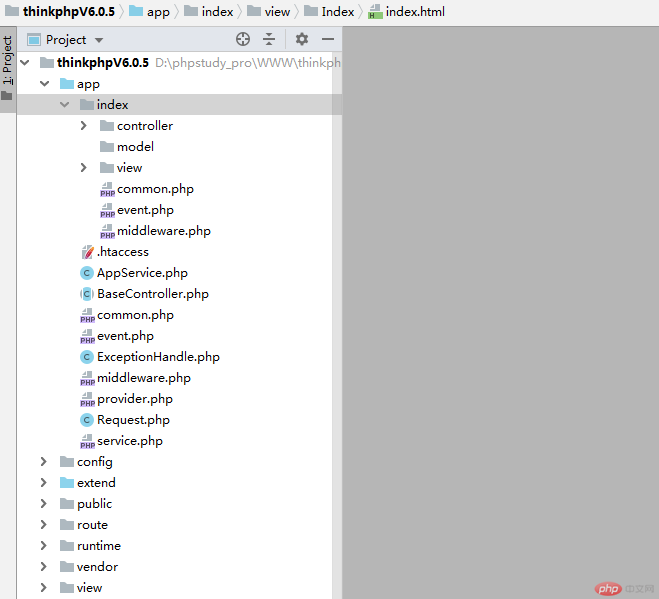Click the provider.php file icon
Image resolution: width=659 pixels, height=599 pixels.
[87, 399]
